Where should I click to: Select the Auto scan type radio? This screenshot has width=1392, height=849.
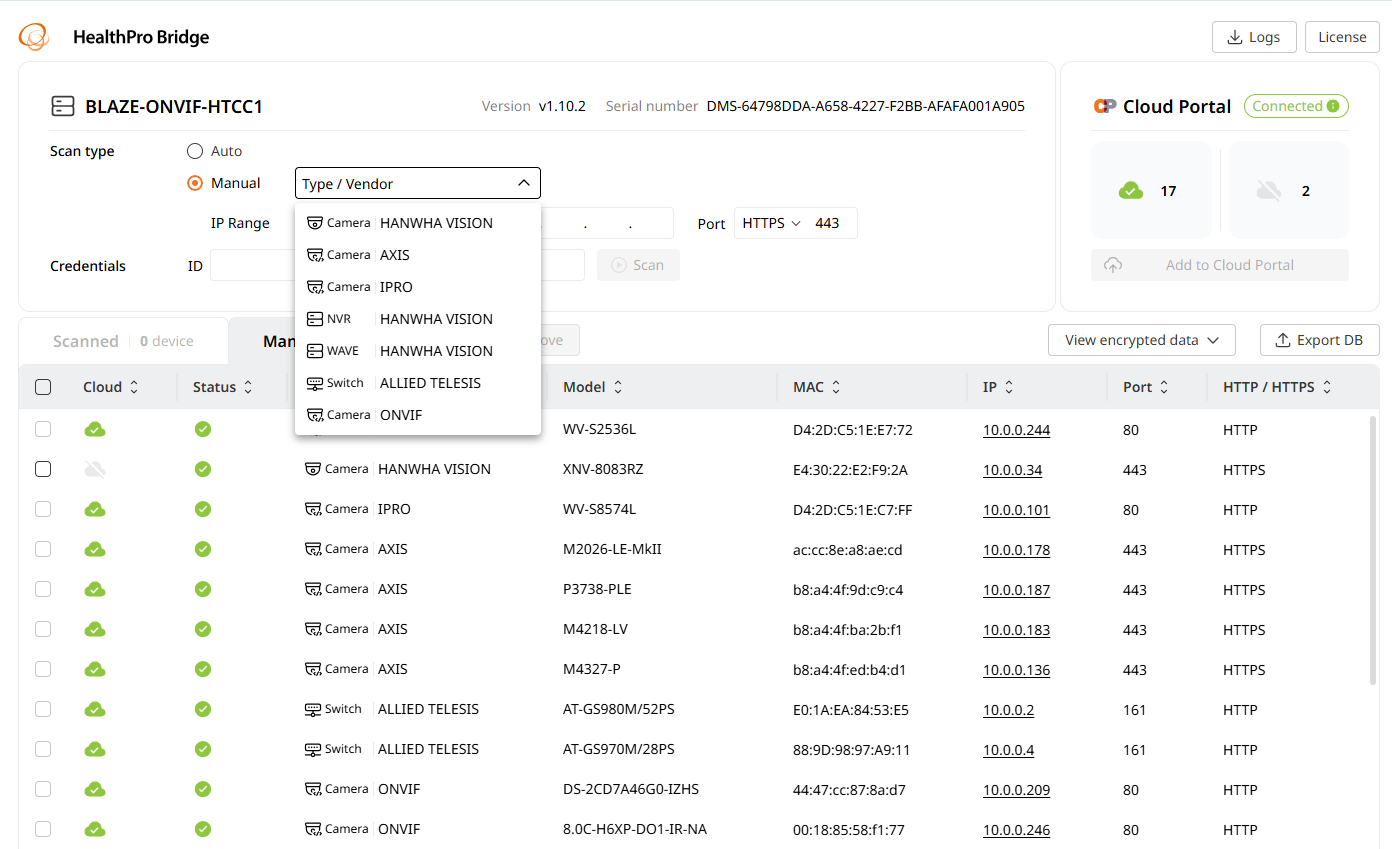coord(195,151)
